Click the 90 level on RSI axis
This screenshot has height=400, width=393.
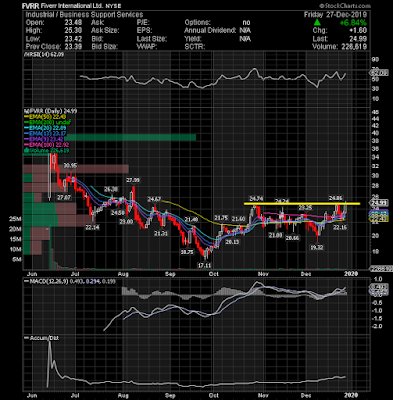pos(375,60)
